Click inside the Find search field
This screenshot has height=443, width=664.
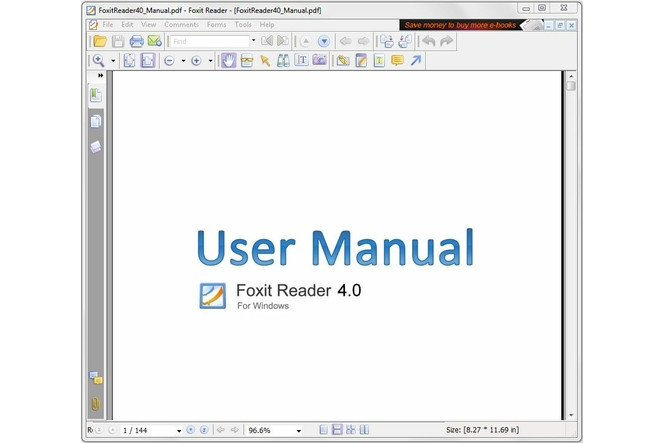tap(210, 41)
